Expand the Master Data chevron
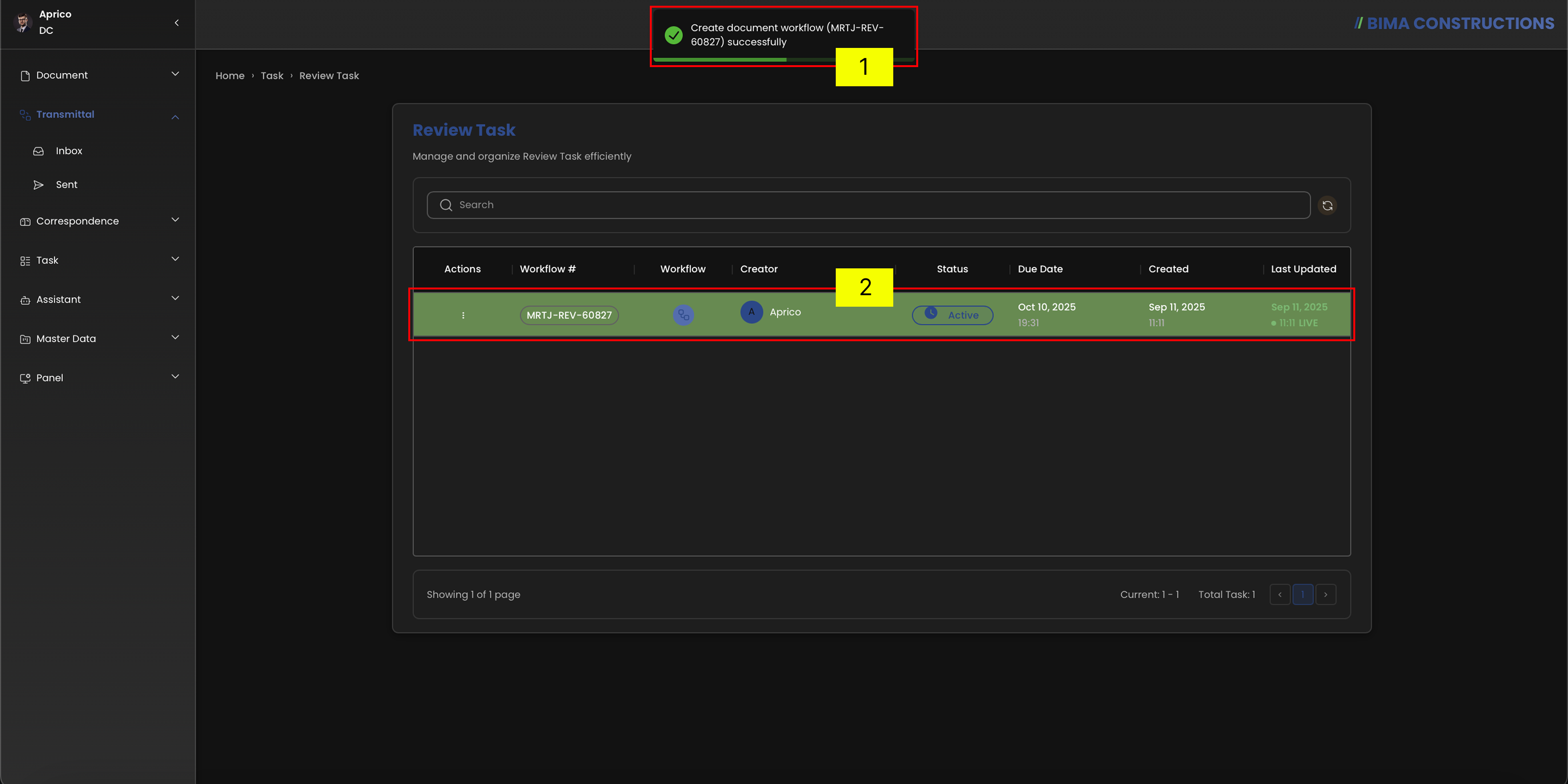Screen dimensions: 1568x784 click(175, 337)
